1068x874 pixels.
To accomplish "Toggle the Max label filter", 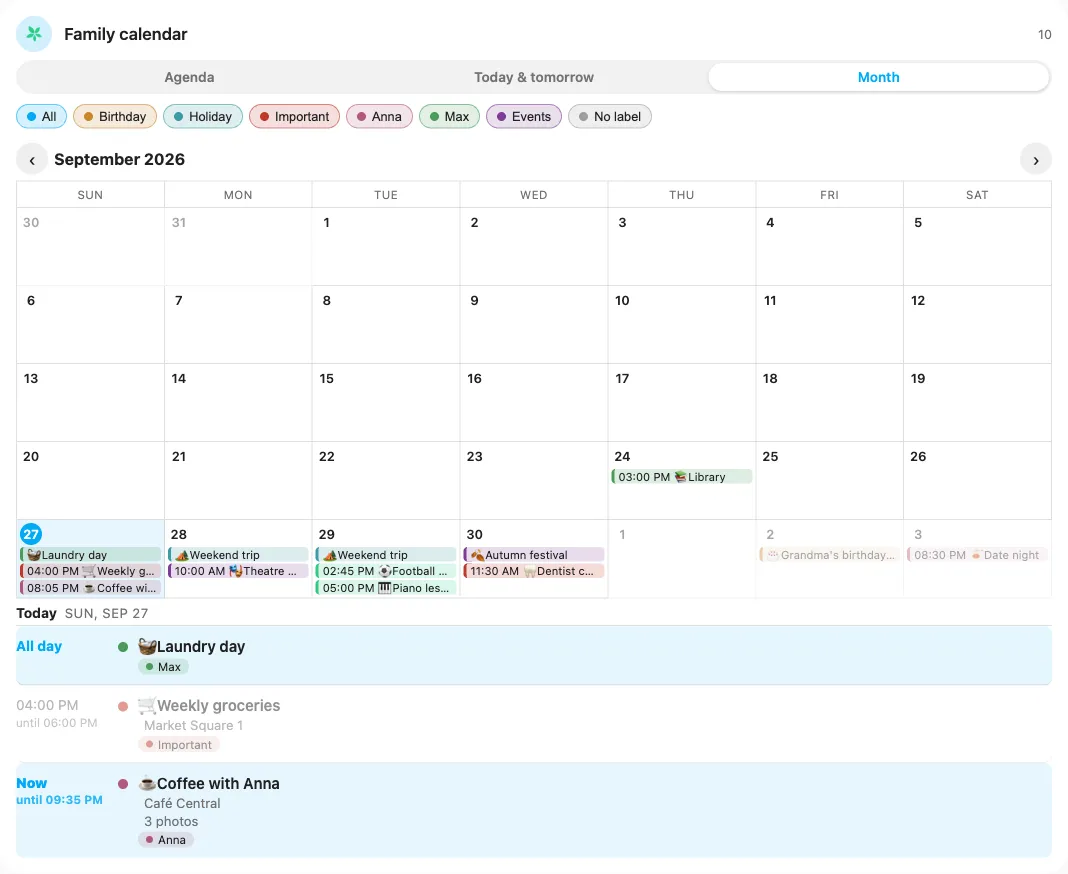I will tap(450, 116).
